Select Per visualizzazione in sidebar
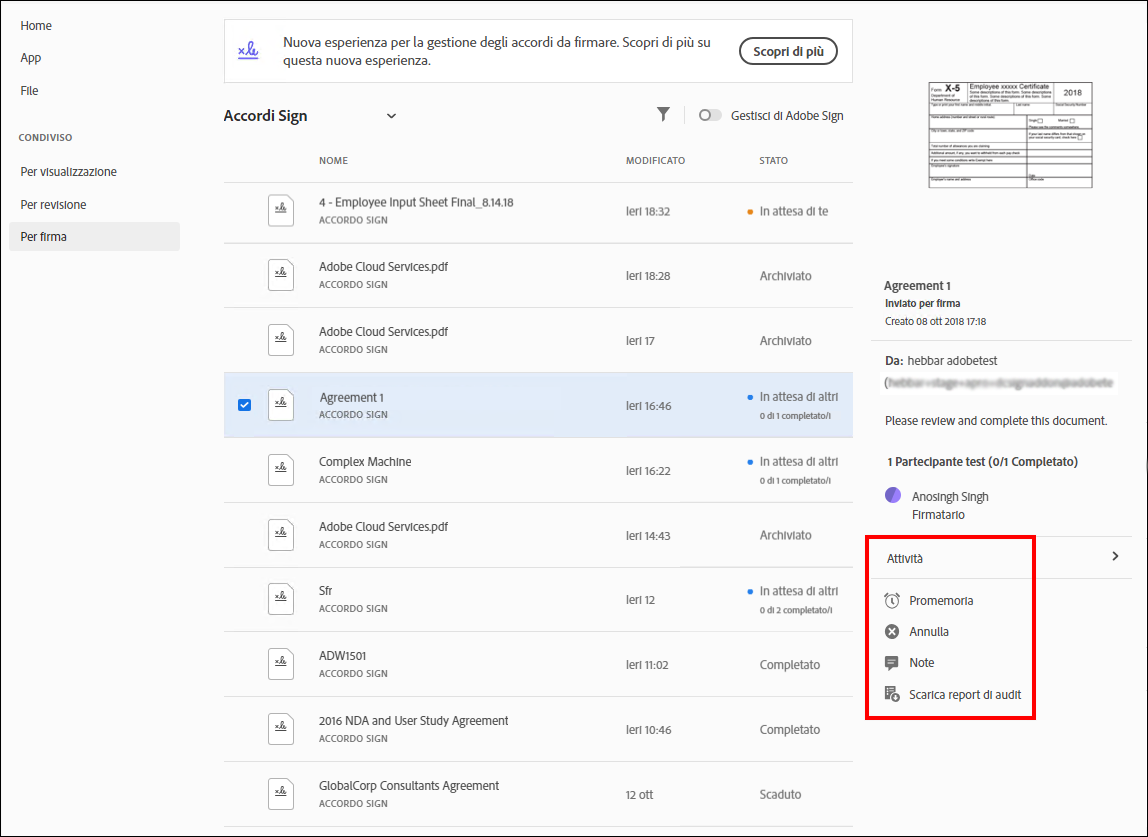This screenshot has width=1148, height=837. (68, 172)
